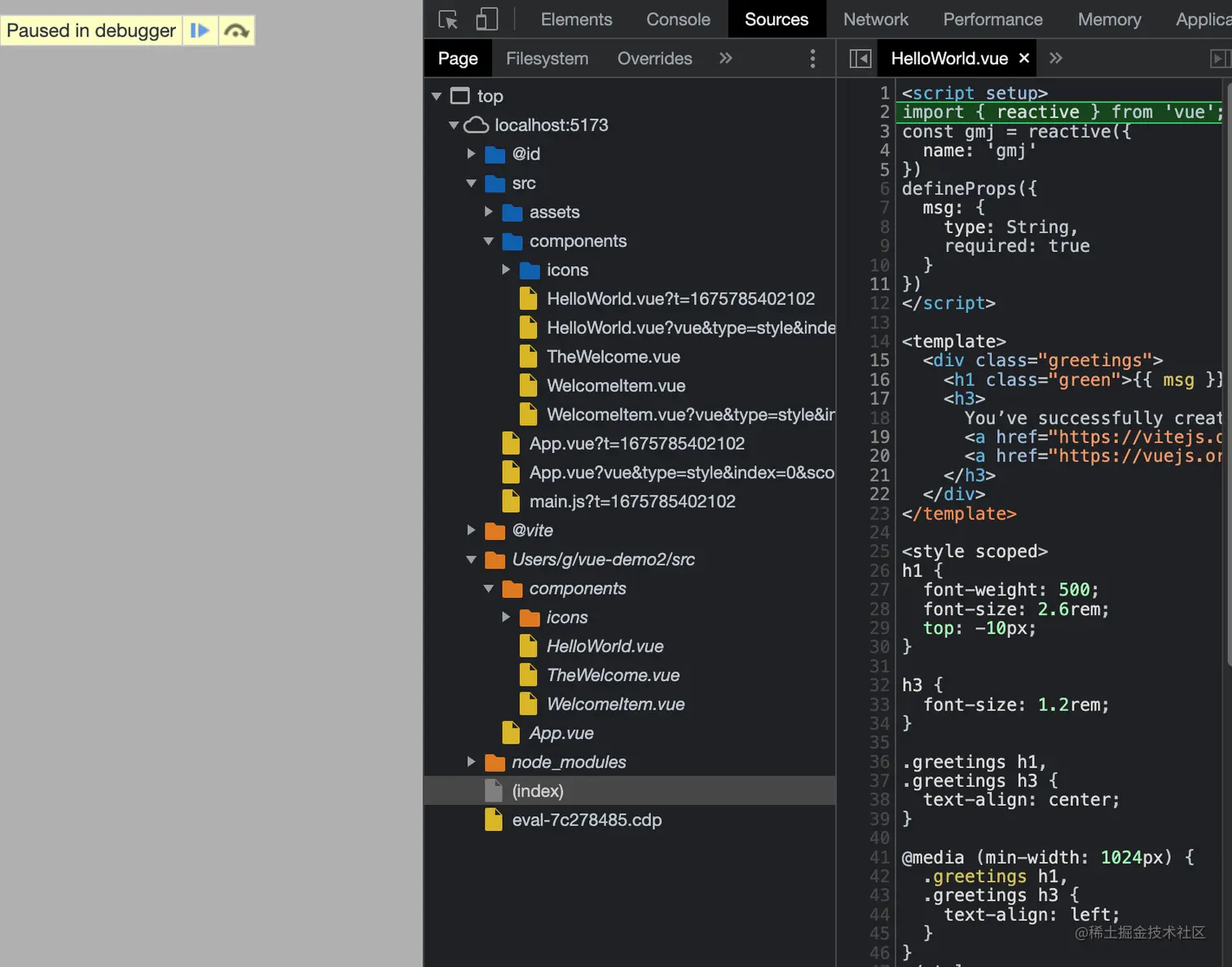
Task: Click line number 15 gutter to set breakpoint
Action: [x=879, y=360]
